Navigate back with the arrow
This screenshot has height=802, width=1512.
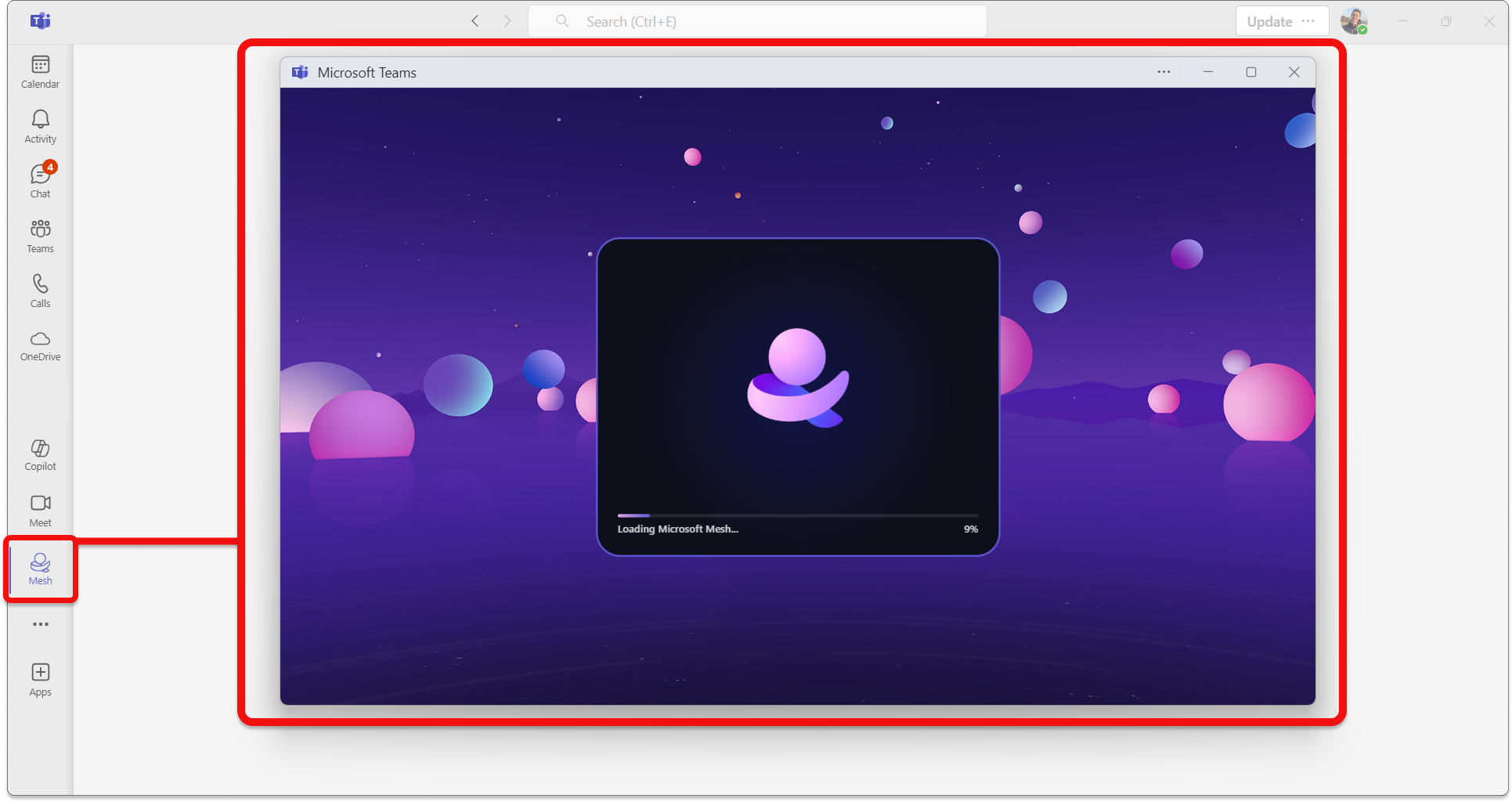coord(475,21)
